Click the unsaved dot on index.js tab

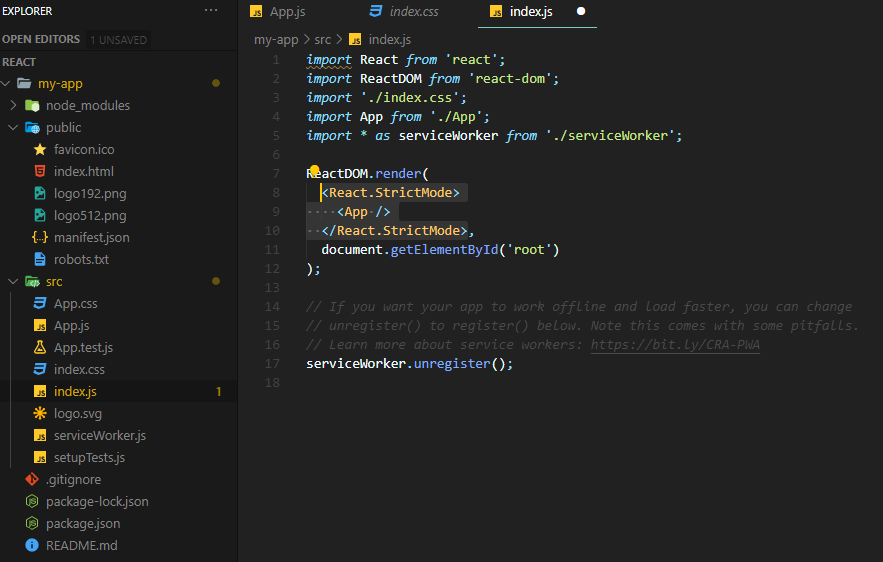coord(581,11)
